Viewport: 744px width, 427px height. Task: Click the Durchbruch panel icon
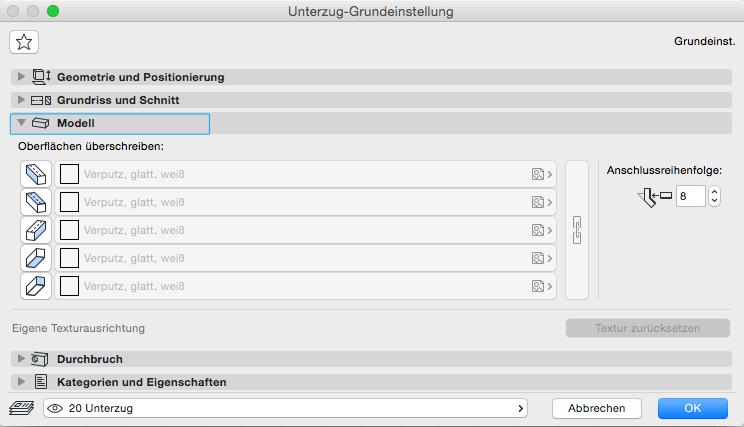point(40,358)
